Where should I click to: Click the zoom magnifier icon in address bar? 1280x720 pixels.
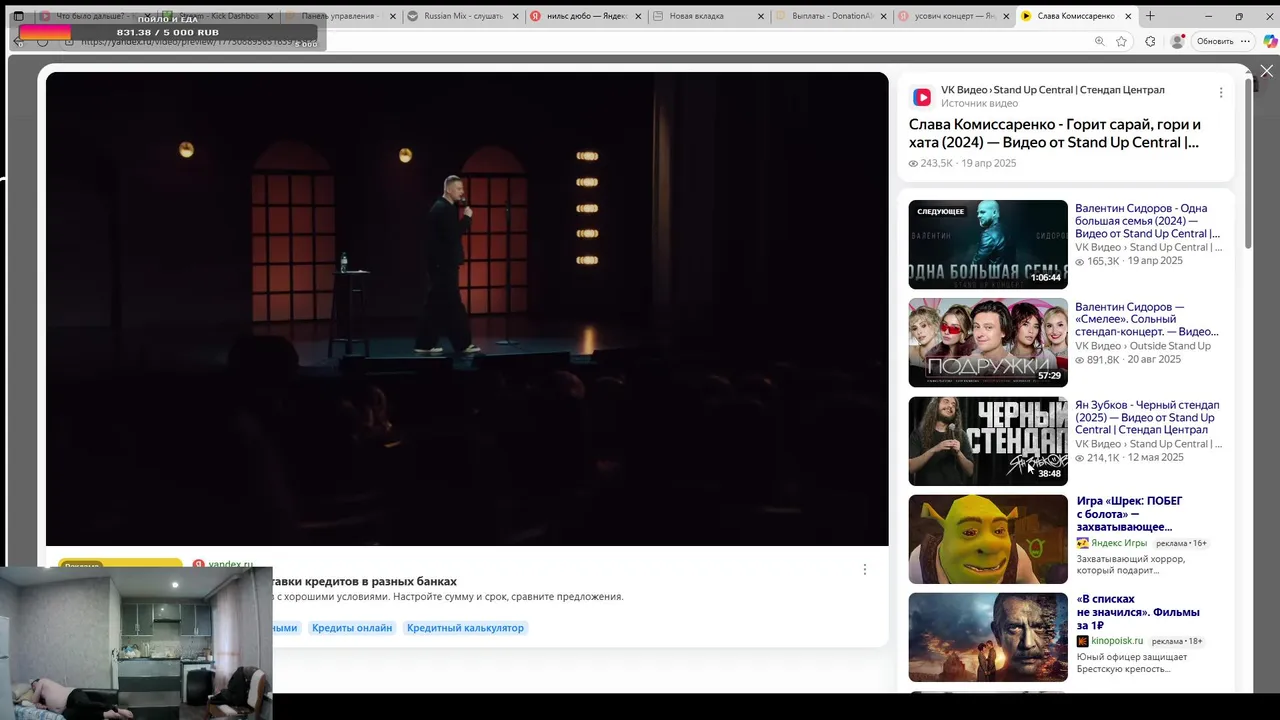coord(1100,41)
